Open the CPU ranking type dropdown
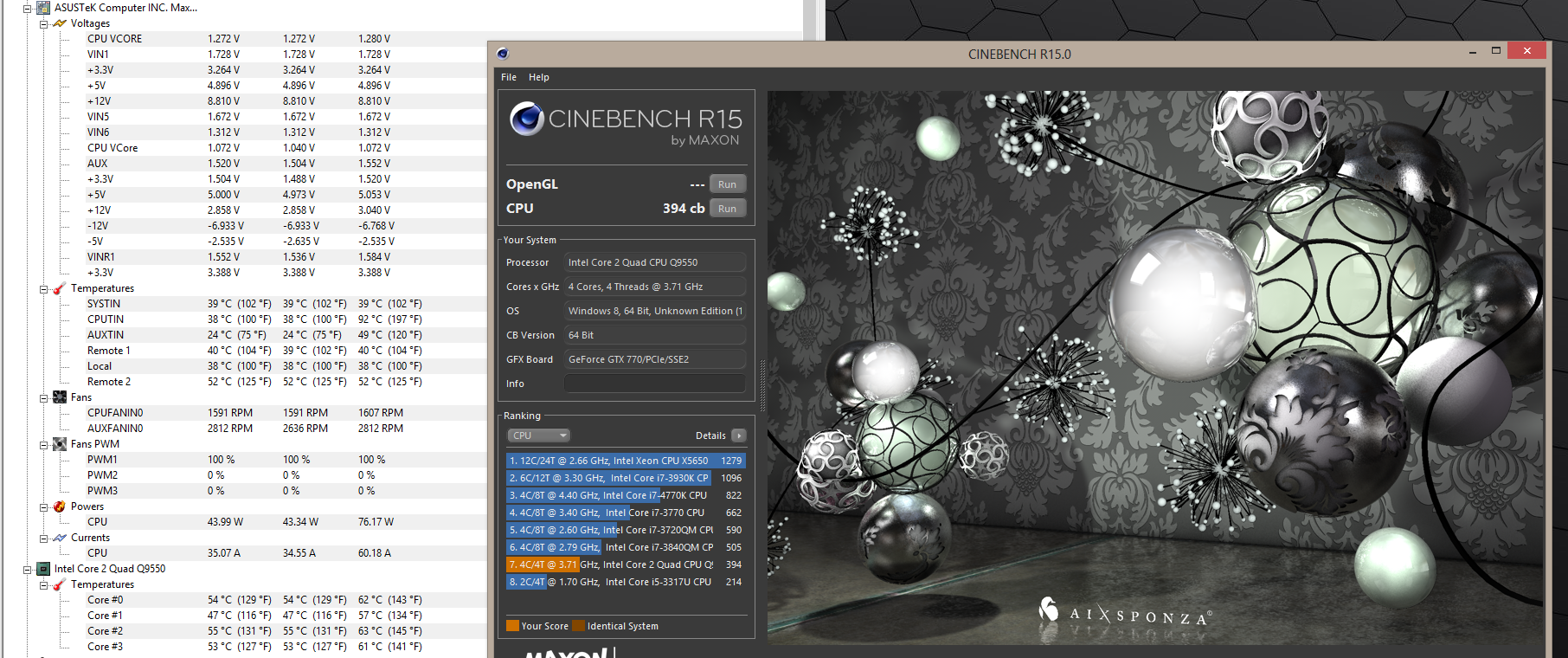Screen dimensions: 1568x658 (538, 435)
